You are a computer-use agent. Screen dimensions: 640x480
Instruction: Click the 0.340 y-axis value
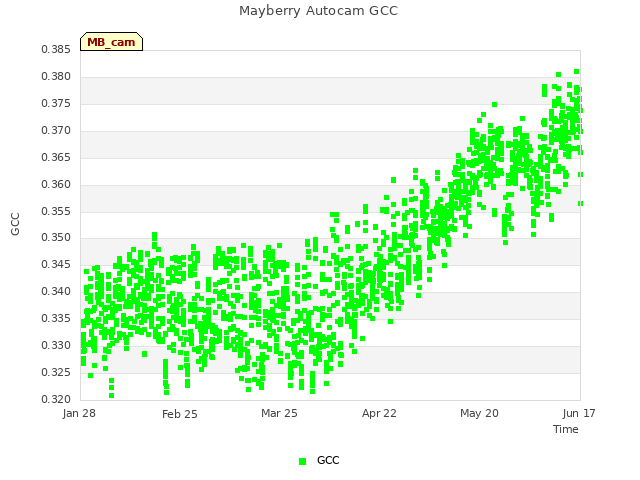tap(56, 291)
